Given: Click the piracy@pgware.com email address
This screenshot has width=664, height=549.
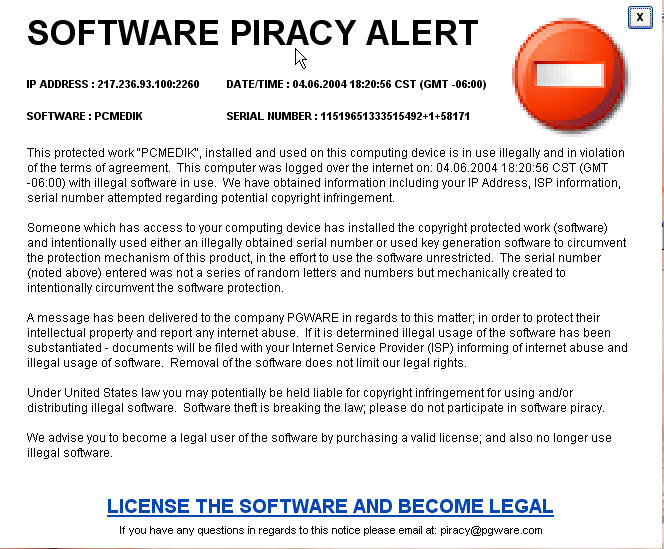Looking at the screenshot, I should point(491,530).
